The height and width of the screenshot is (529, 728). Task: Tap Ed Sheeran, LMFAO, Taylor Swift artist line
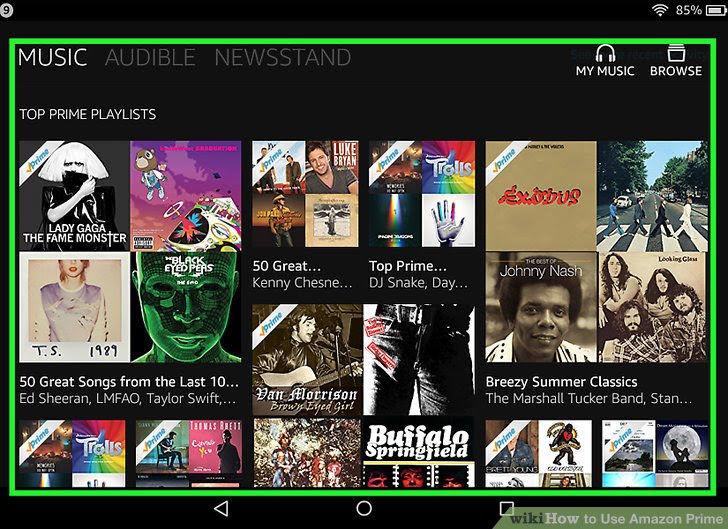128,398
